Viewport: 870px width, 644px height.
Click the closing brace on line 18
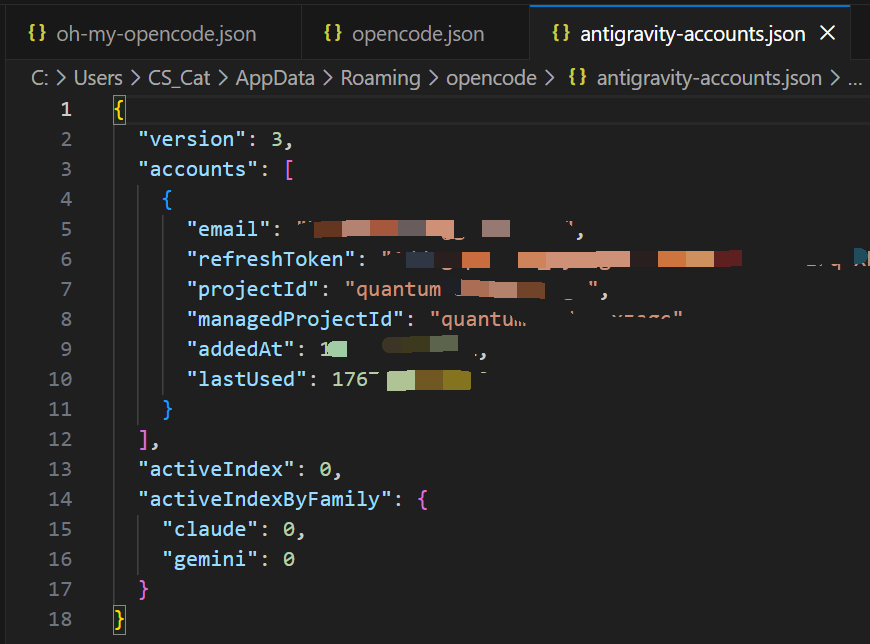point(119,619)
